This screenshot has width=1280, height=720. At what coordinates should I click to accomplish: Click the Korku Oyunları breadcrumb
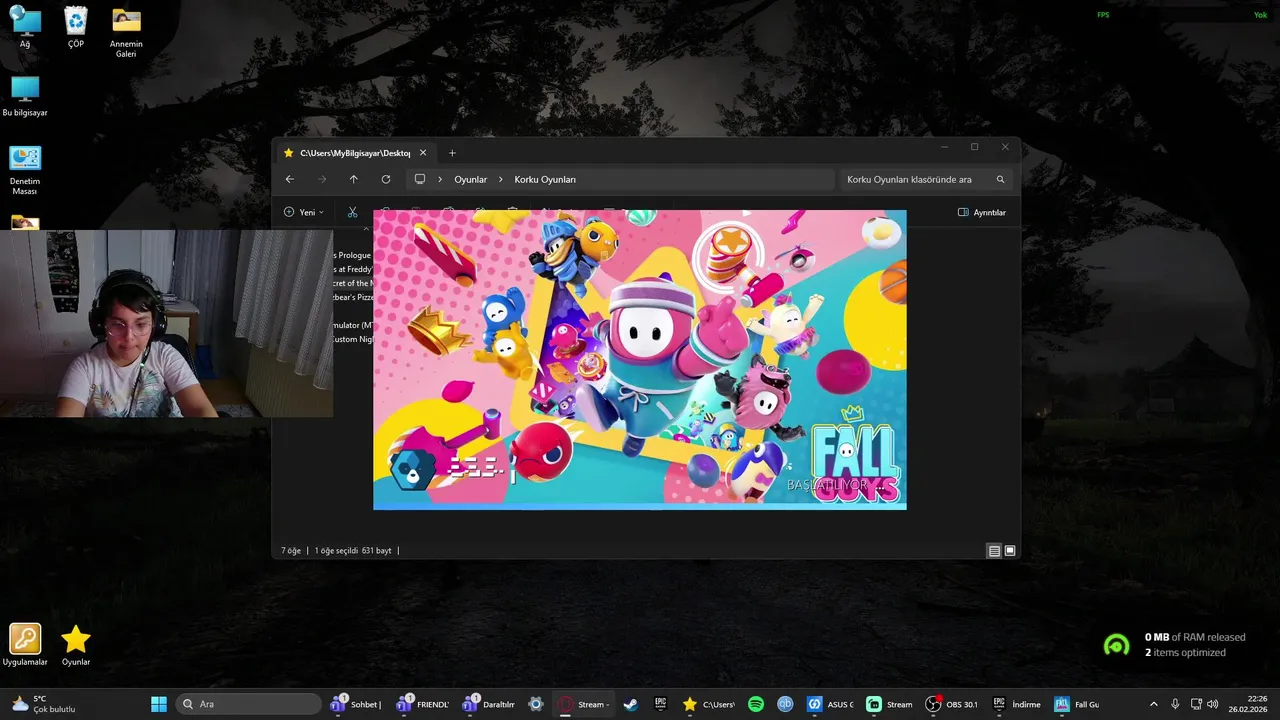[545, 179]
